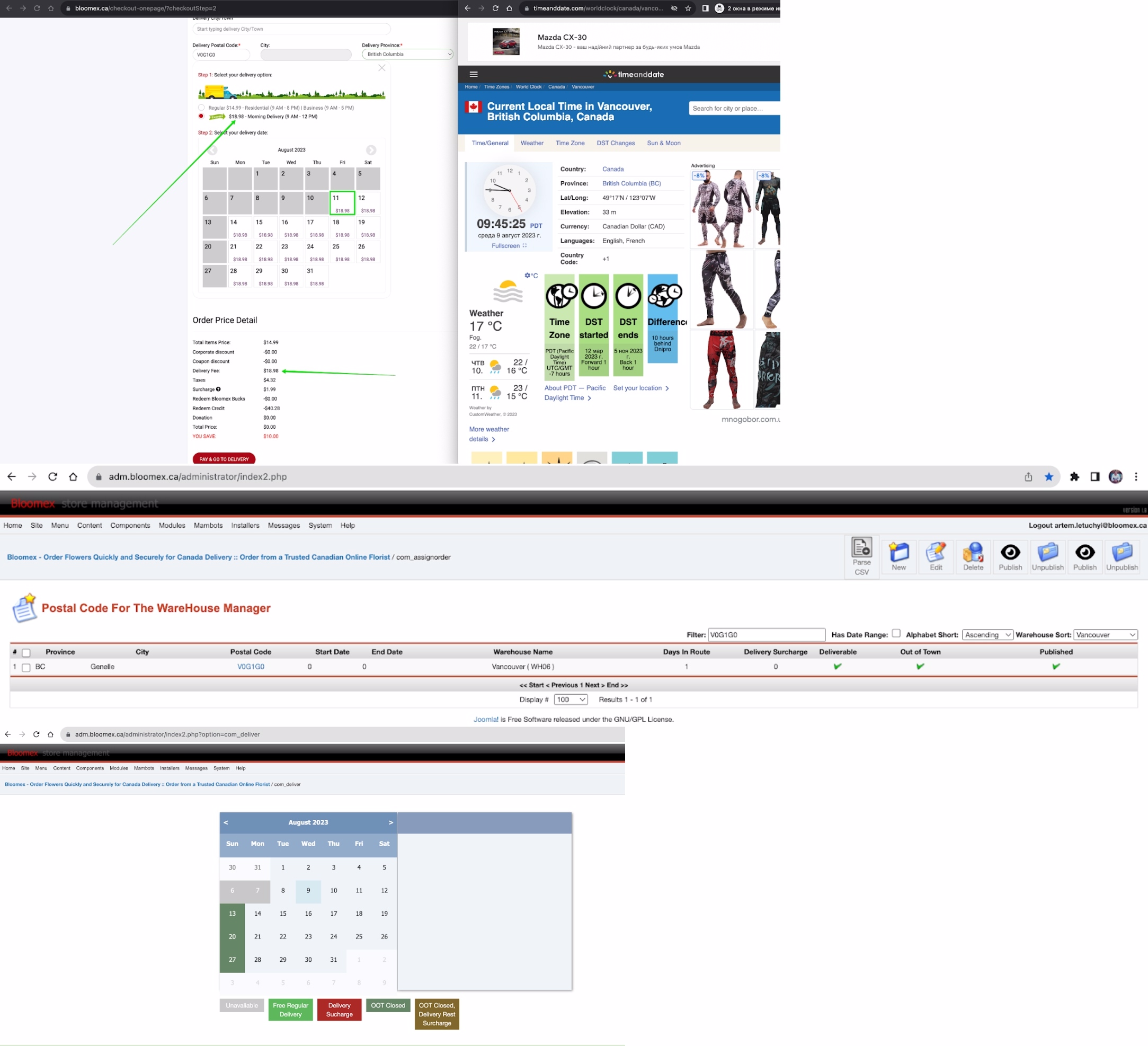Screen dimensions: 1148x1046
Task: Click the DST ends clock tile
Action: click(x=628, y=325)
